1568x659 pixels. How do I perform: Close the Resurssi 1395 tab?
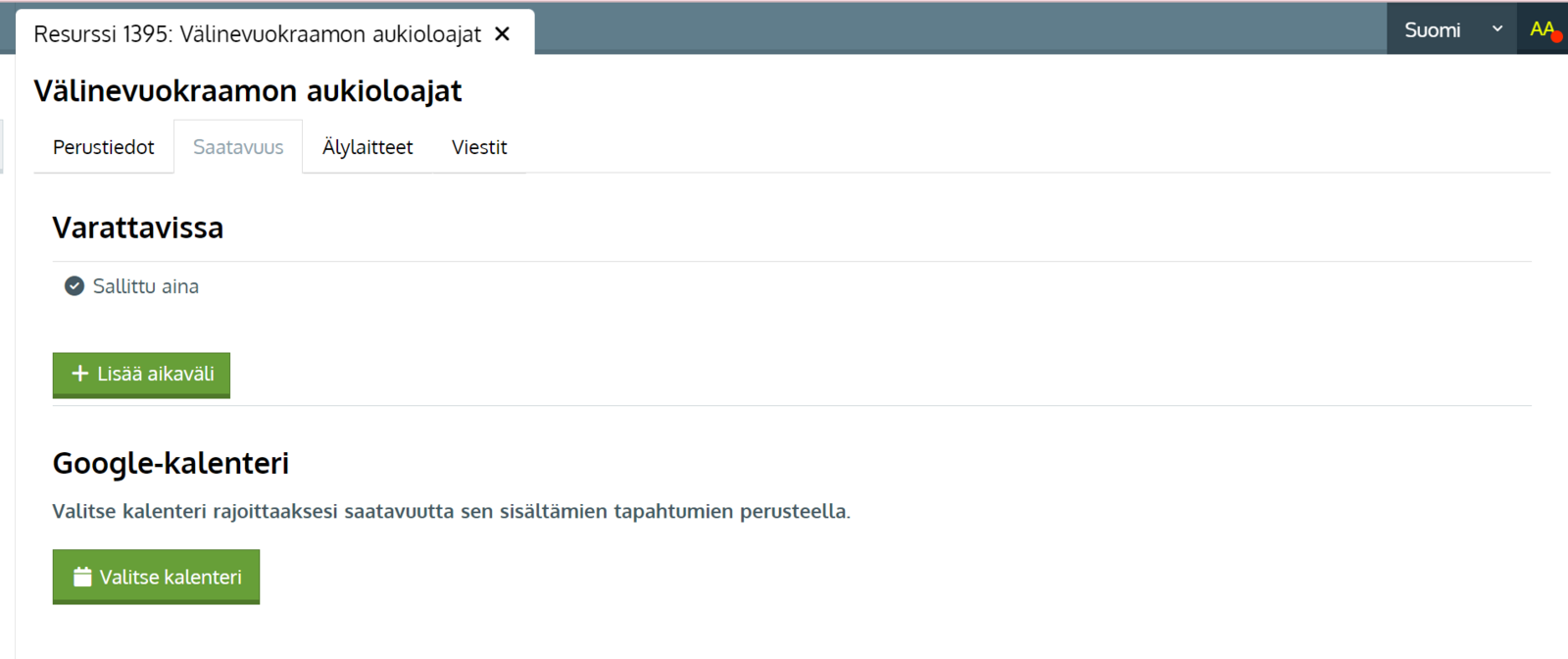click(503, 34)
